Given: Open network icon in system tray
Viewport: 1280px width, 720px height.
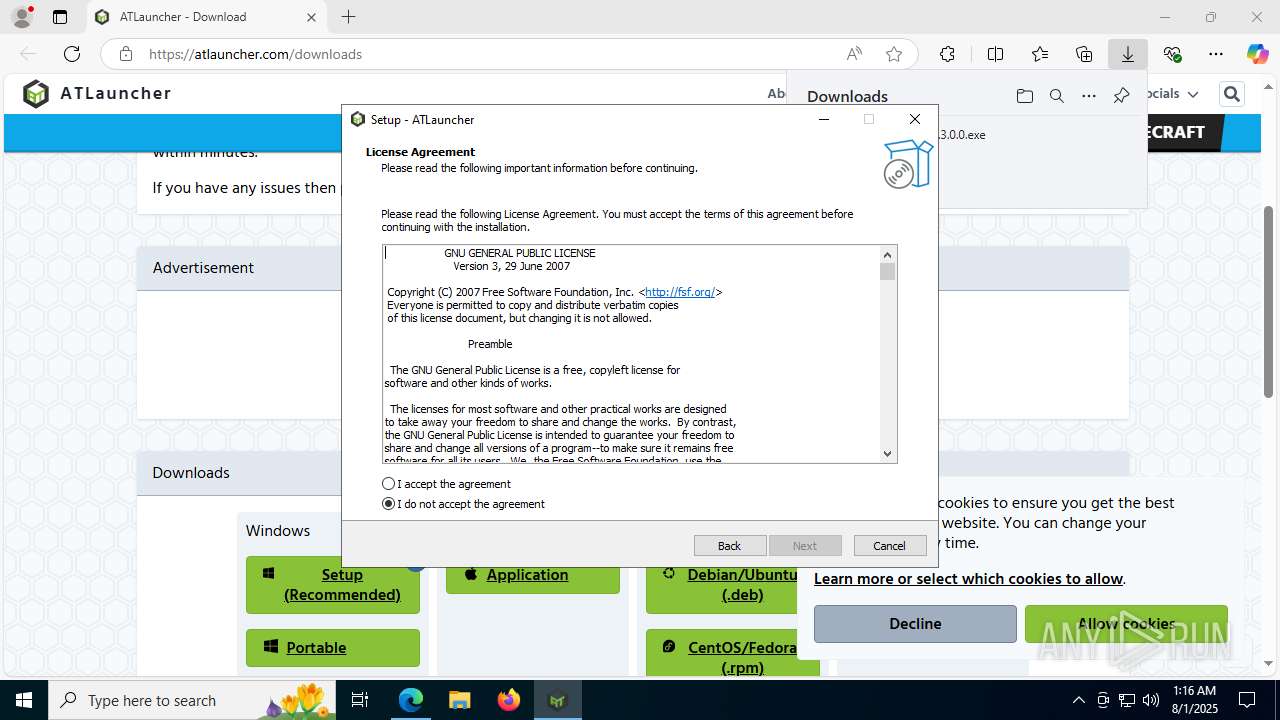Looking at the screenshot, I should [x=1127, y=700].
